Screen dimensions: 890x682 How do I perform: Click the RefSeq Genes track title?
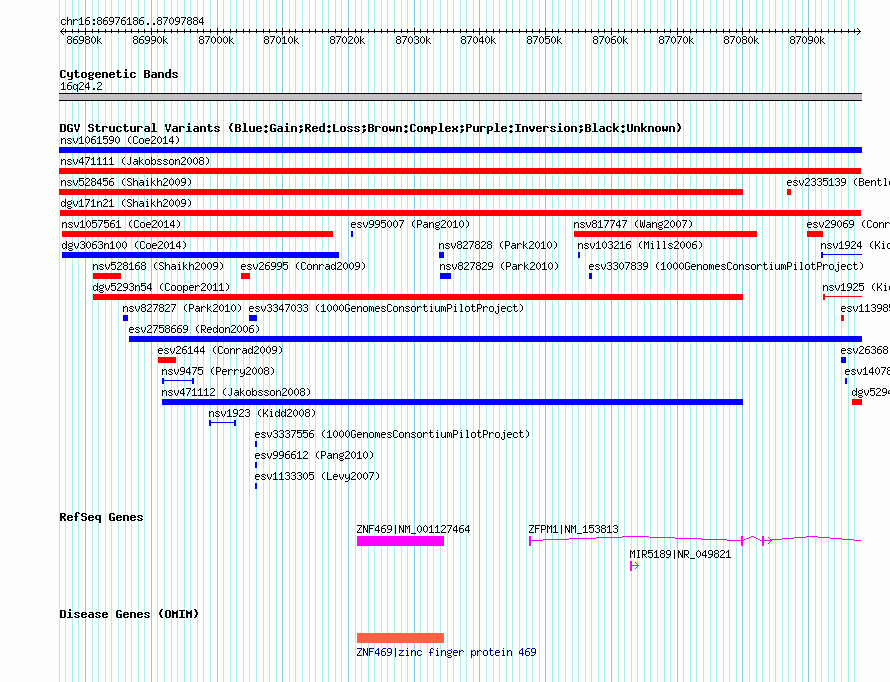[101, 517]
